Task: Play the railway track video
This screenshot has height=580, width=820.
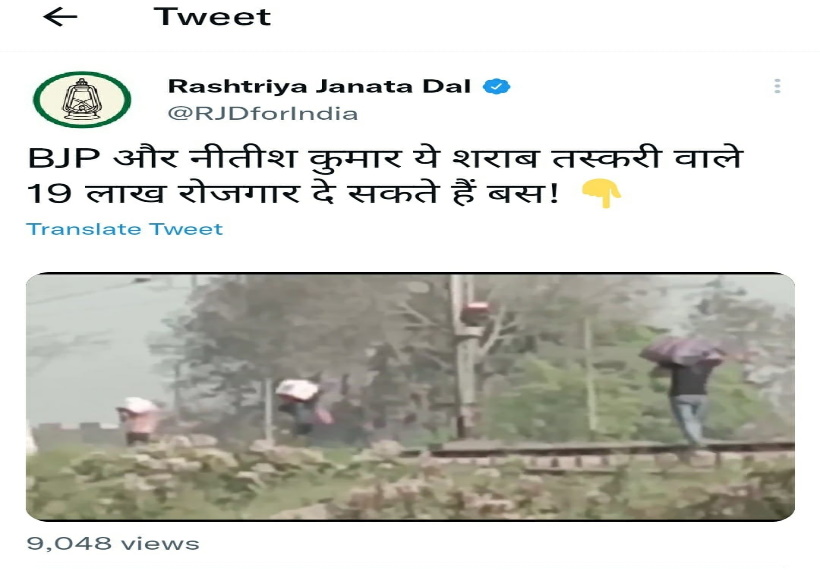Action: click(411, 396)
